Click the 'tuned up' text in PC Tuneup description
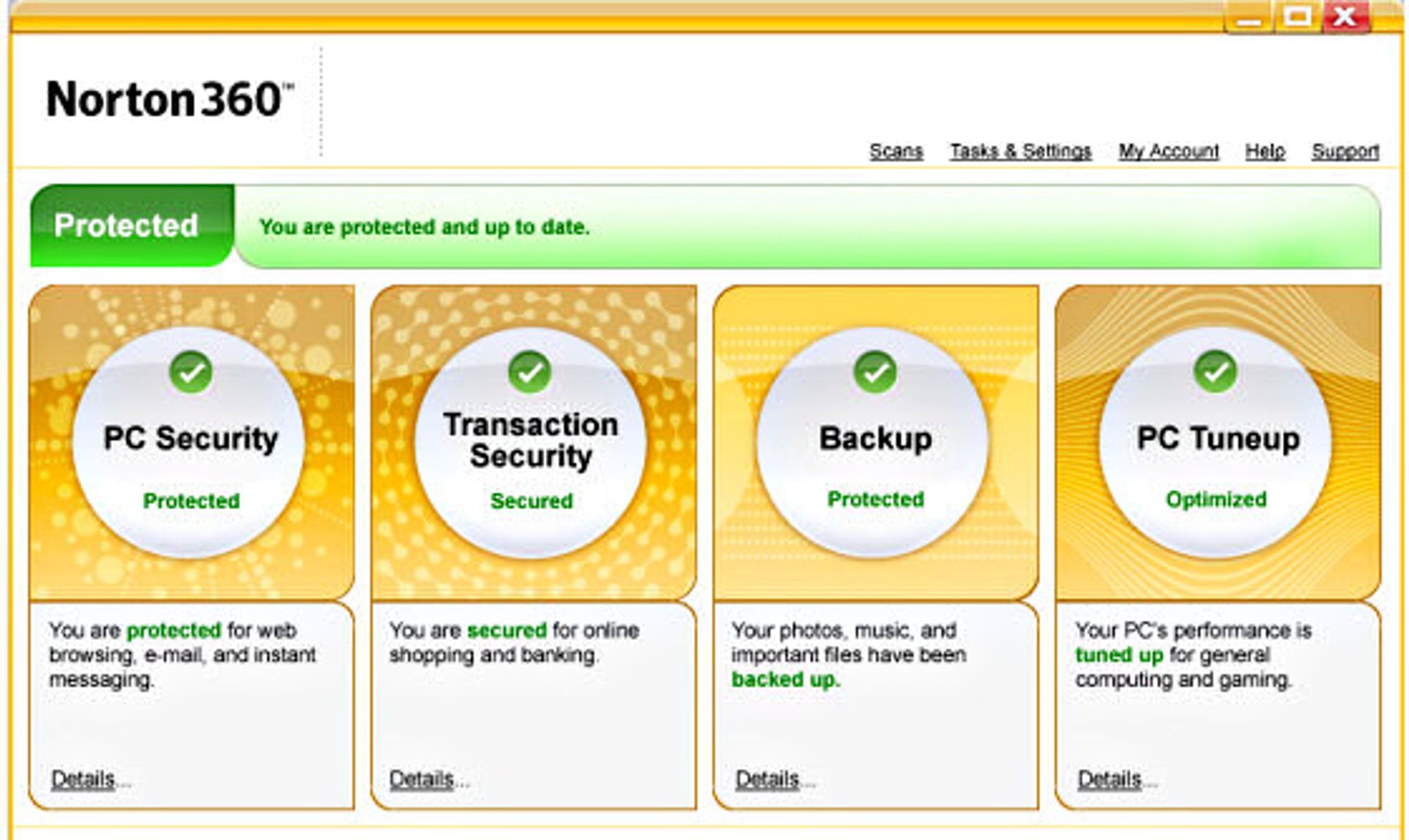 (1119, 655)
